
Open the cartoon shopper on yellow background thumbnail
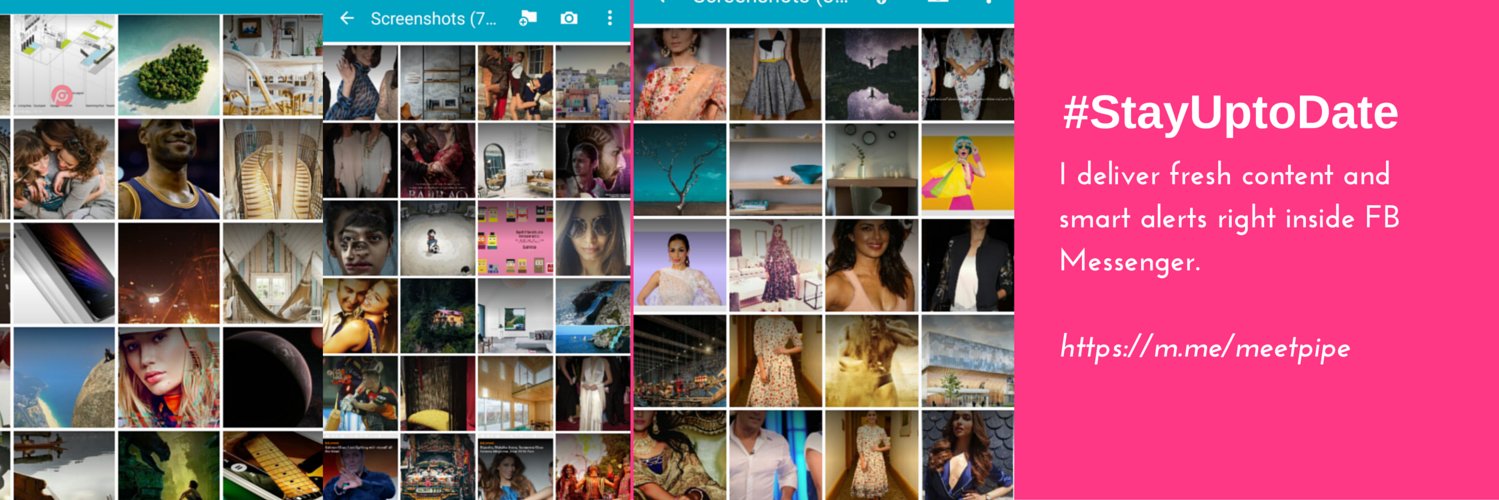pos(966,169)
